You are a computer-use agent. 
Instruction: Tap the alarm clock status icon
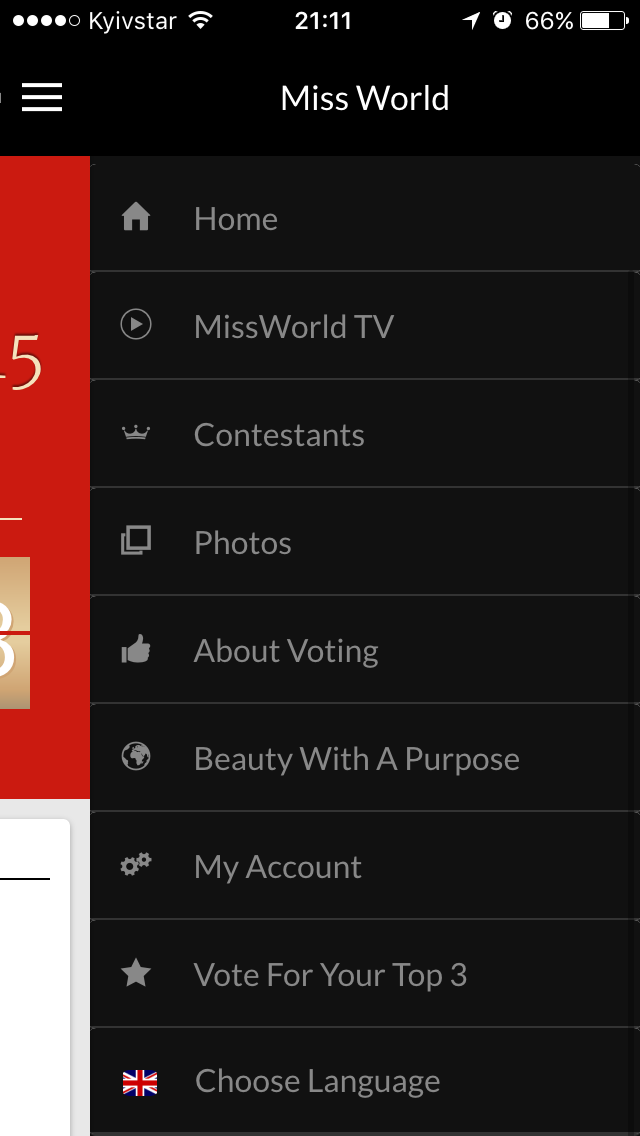[x=502, y=20]
